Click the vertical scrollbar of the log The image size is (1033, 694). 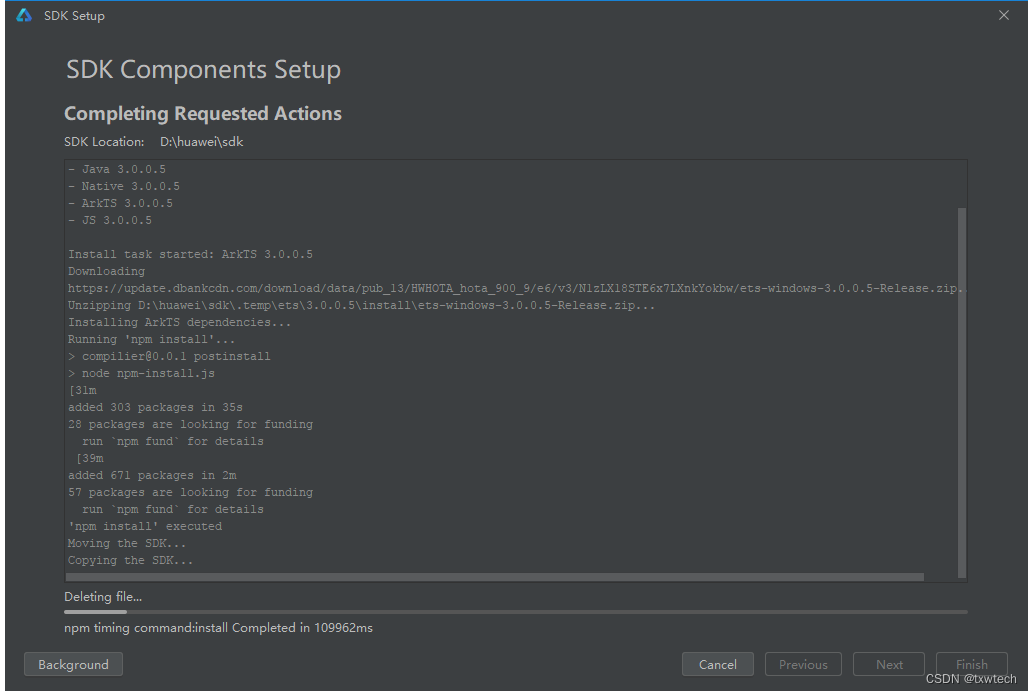point(961,392)
